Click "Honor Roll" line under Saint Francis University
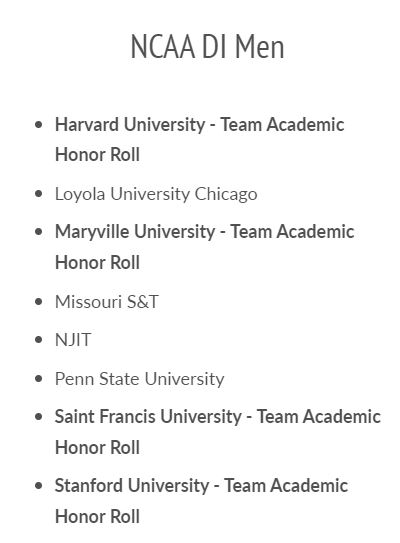Screen dimensions: 400x543 click(97, 447)
